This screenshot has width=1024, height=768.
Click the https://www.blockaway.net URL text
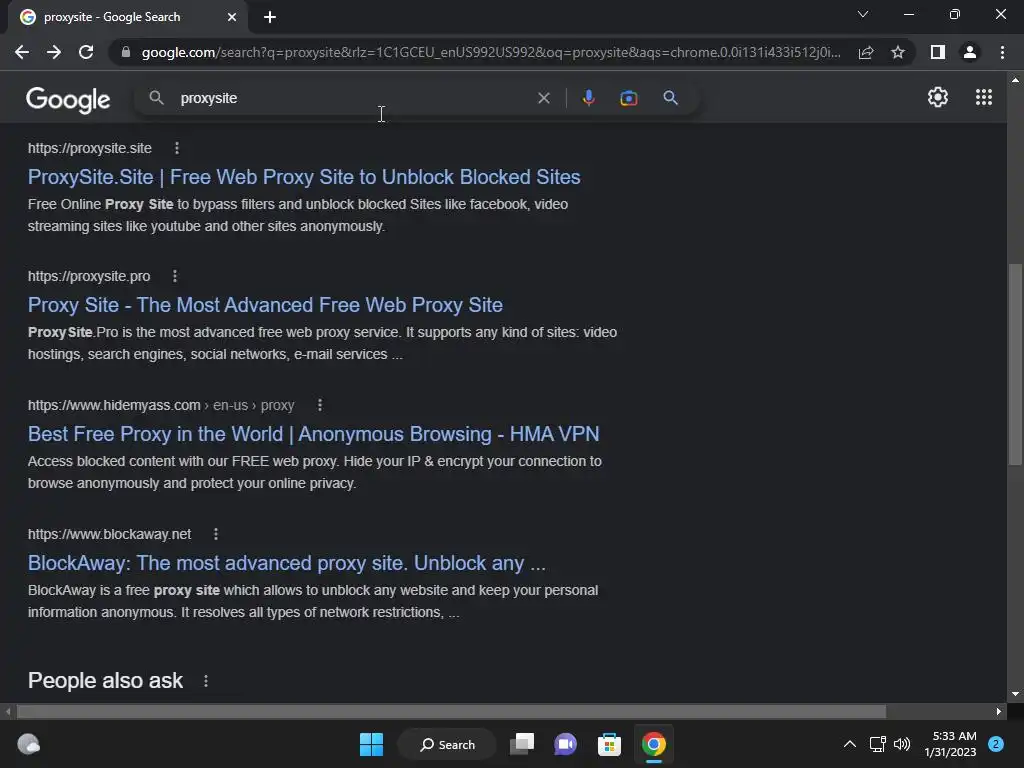pos(109,534)
